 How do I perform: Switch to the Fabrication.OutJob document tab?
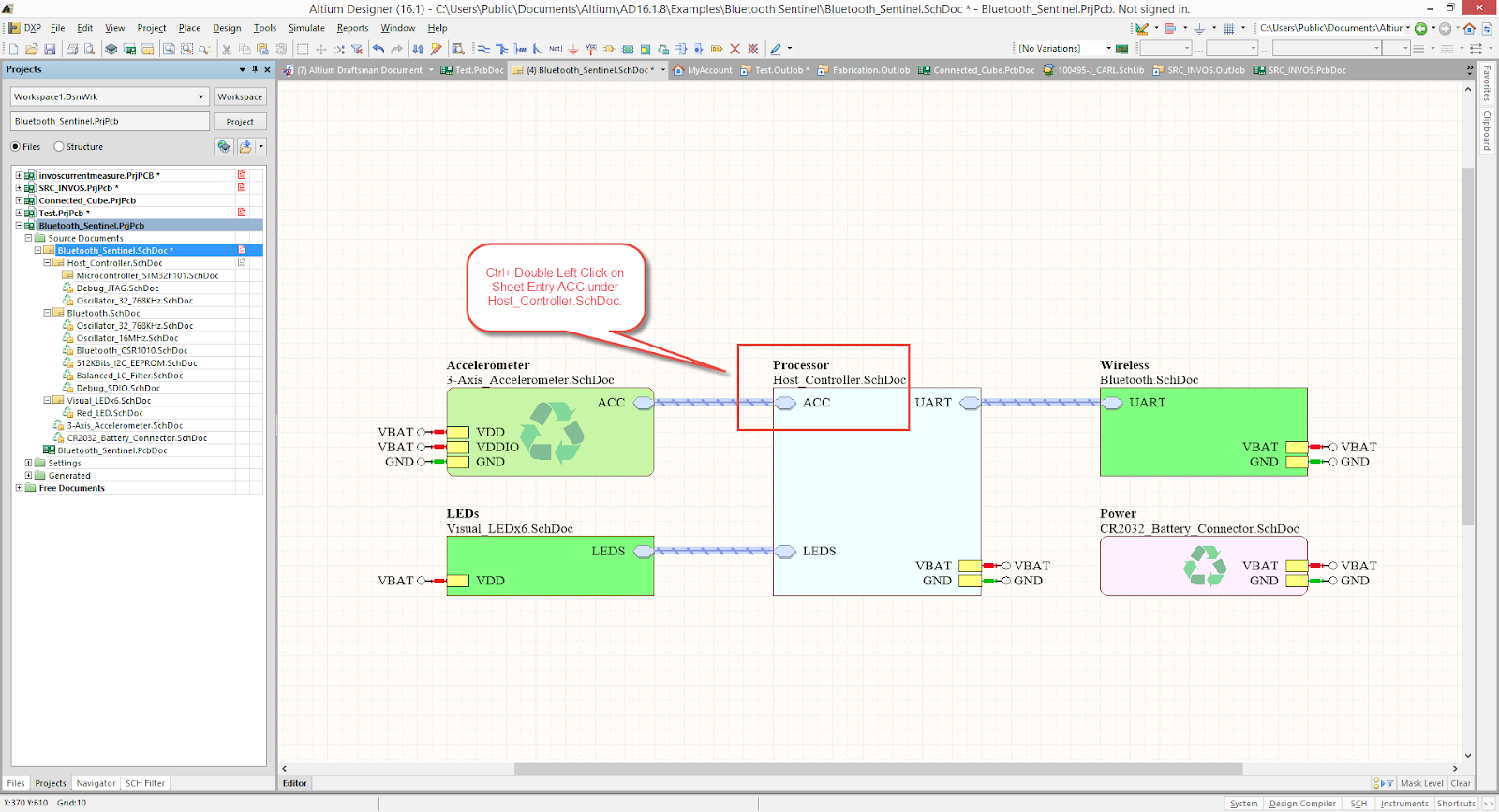tap(864, 70)
